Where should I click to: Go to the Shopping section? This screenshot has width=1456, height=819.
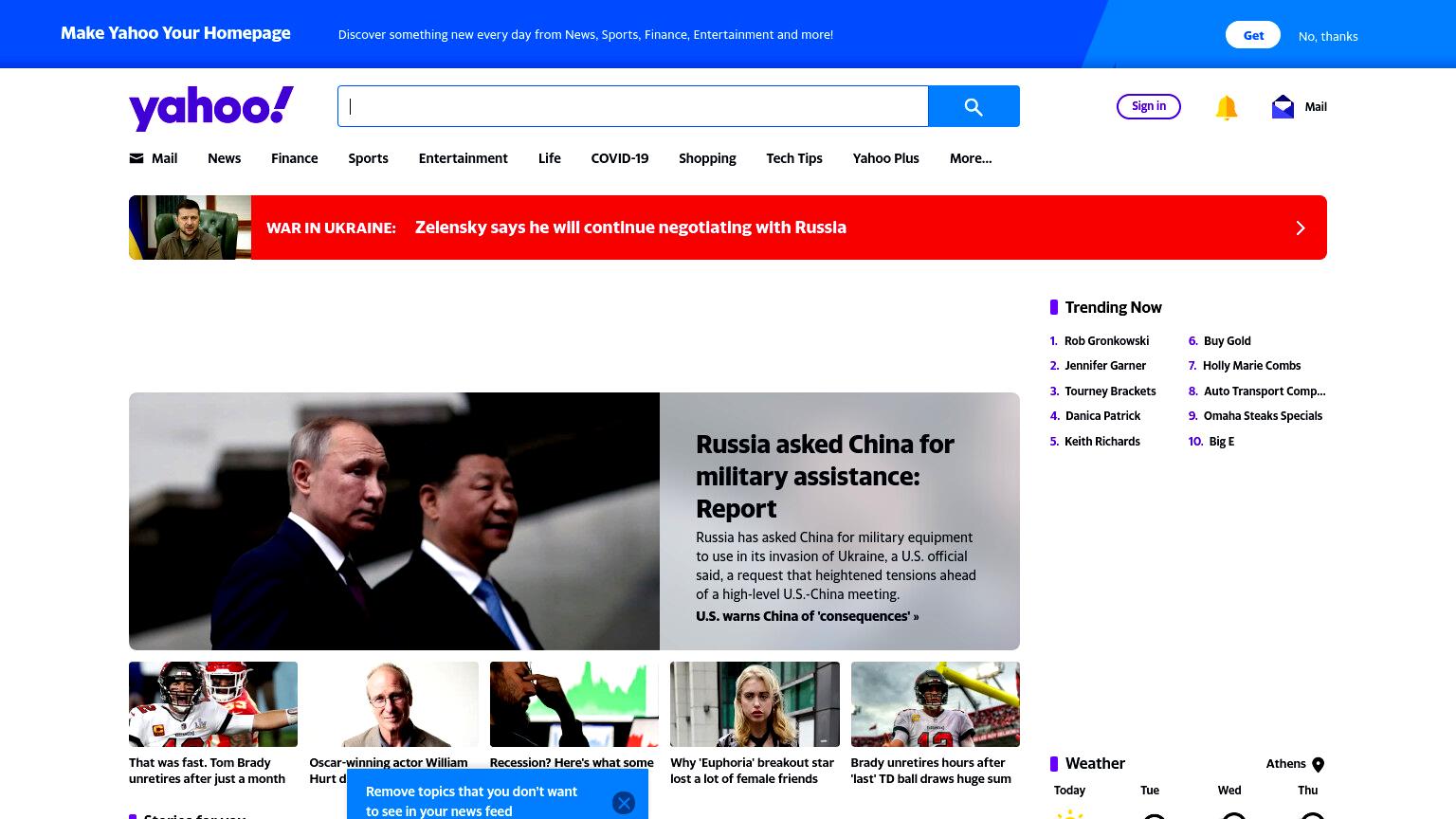pos(707,158)
